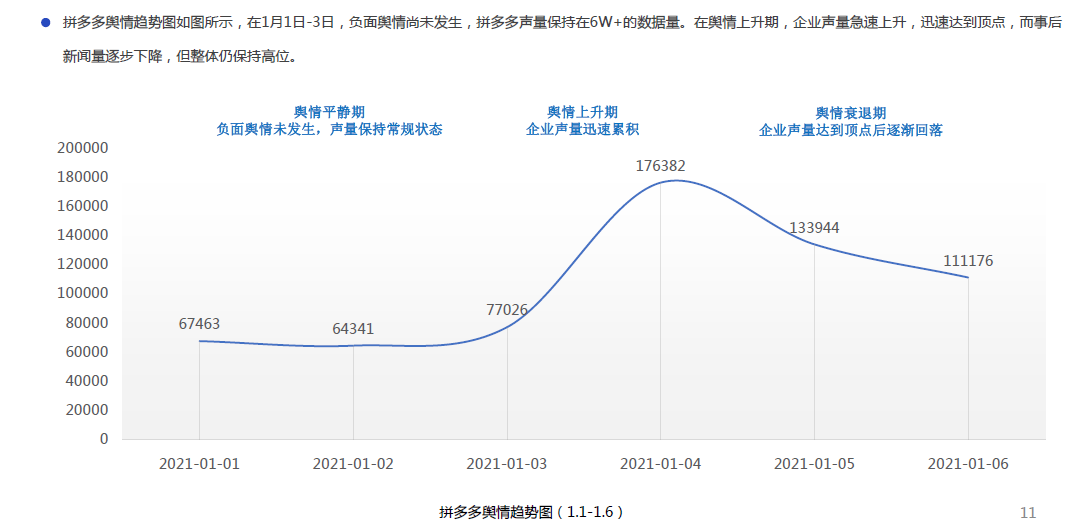Viewport: 1089px width, 529px height.
Task: Click the first line of the description paragraph
Action: point(562,22)
